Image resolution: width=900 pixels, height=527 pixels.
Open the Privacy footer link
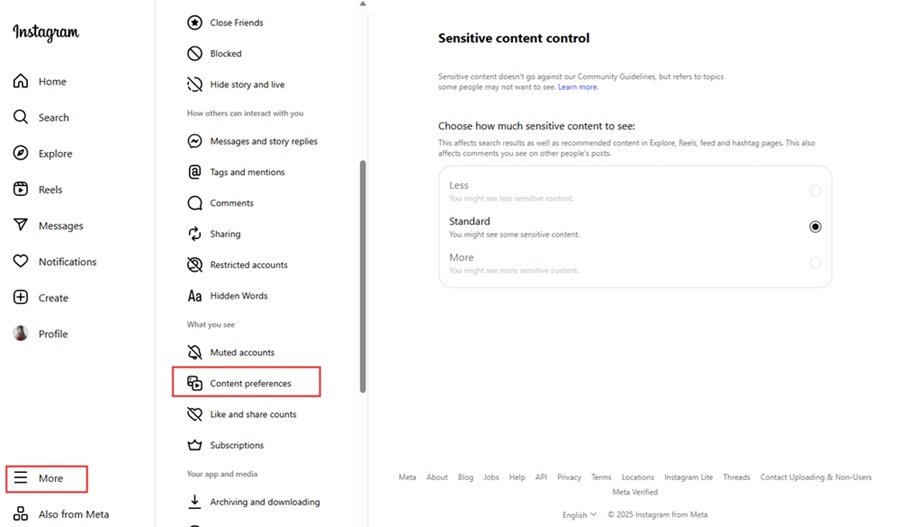pos(569,477)
